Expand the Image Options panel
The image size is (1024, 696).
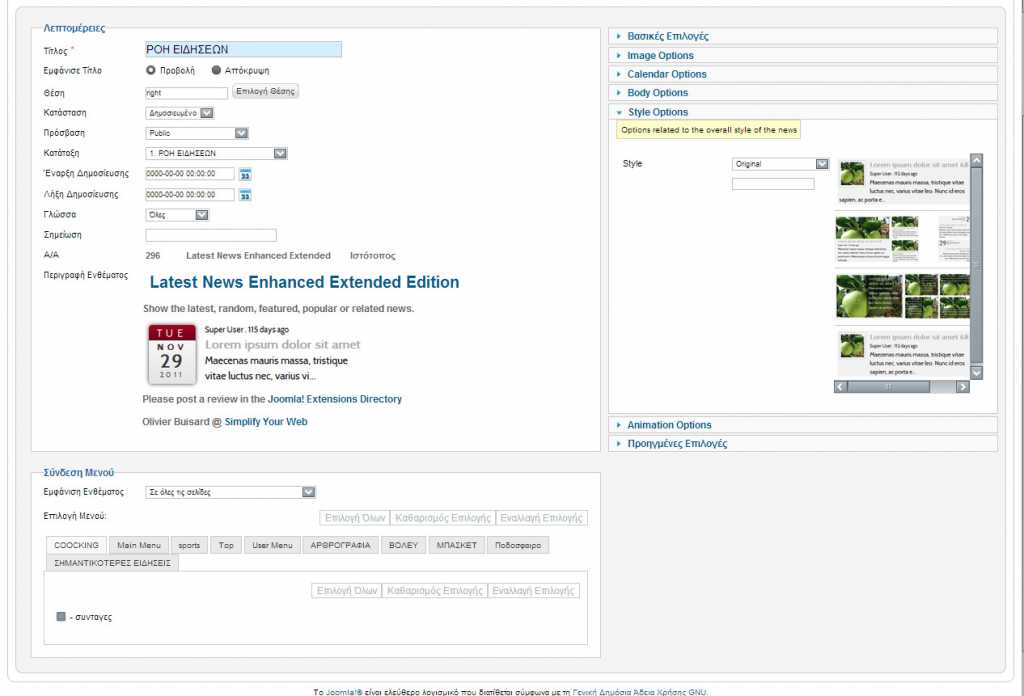(x=660, y=56)
